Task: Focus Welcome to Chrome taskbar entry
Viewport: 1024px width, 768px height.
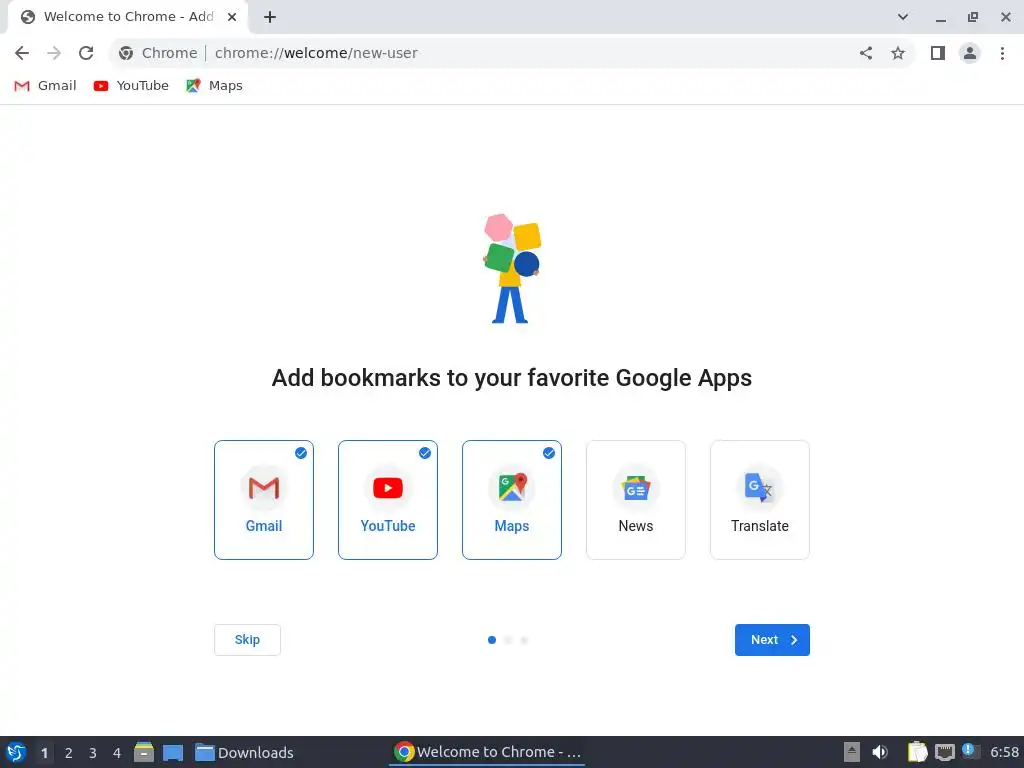Action: (x=487, y=752)
